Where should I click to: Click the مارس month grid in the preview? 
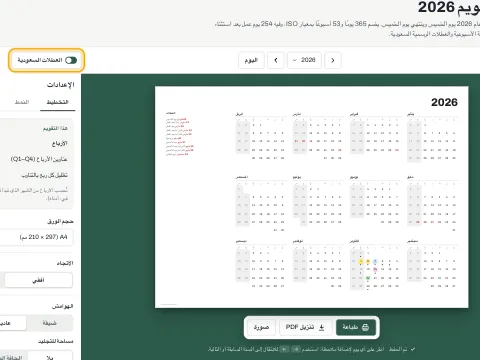[x=318, y=136]
